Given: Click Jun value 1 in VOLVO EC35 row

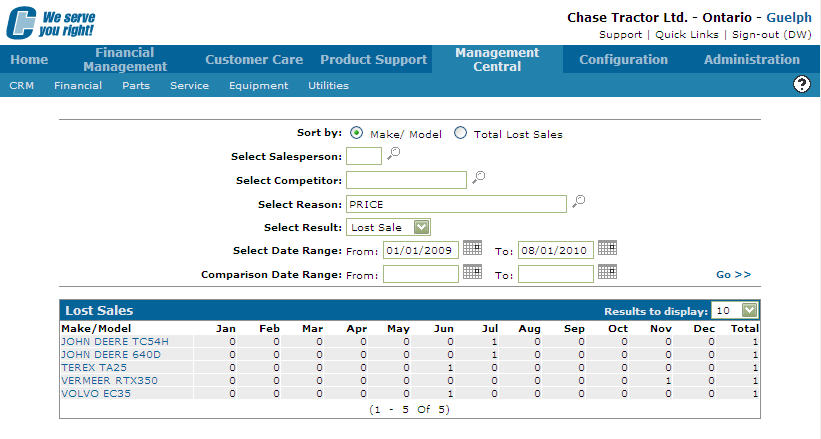Looking at the screenshot, I should click(450, 393).
